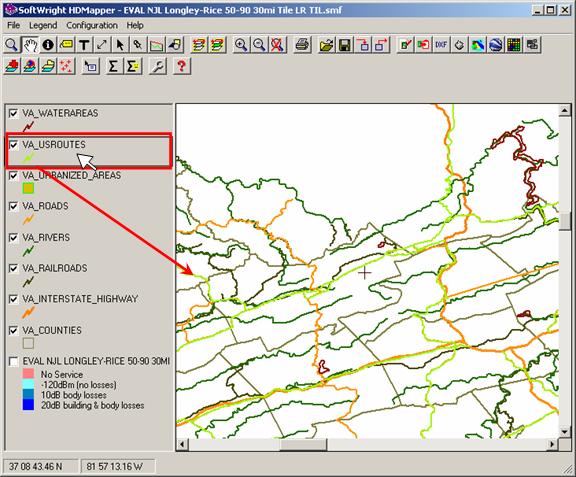
Task: Open the File menu
Action: pos(14,25)
